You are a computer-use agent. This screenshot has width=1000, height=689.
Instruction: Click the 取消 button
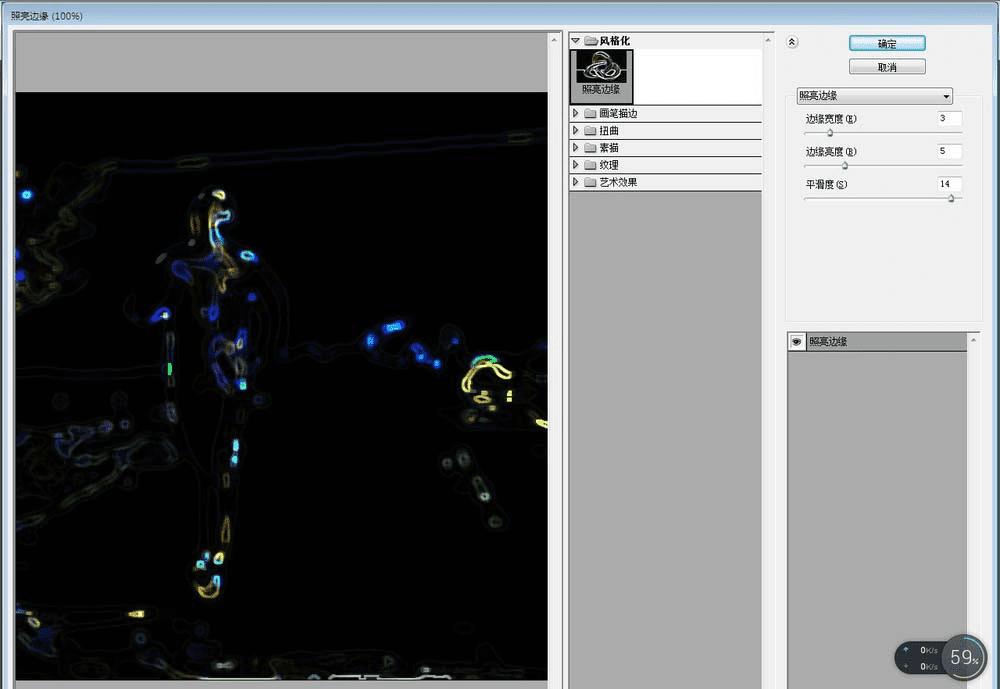tap(887, 67)
